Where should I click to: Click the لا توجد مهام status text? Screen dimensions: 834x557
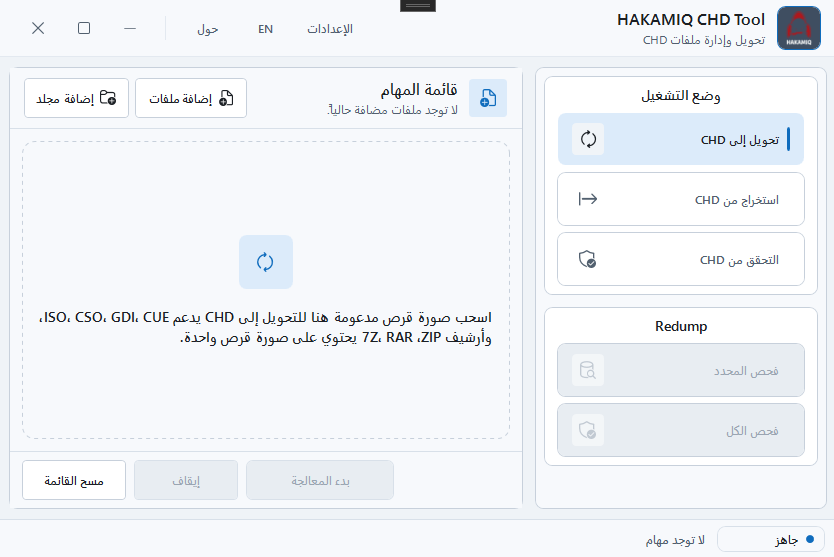pos(675,540)
